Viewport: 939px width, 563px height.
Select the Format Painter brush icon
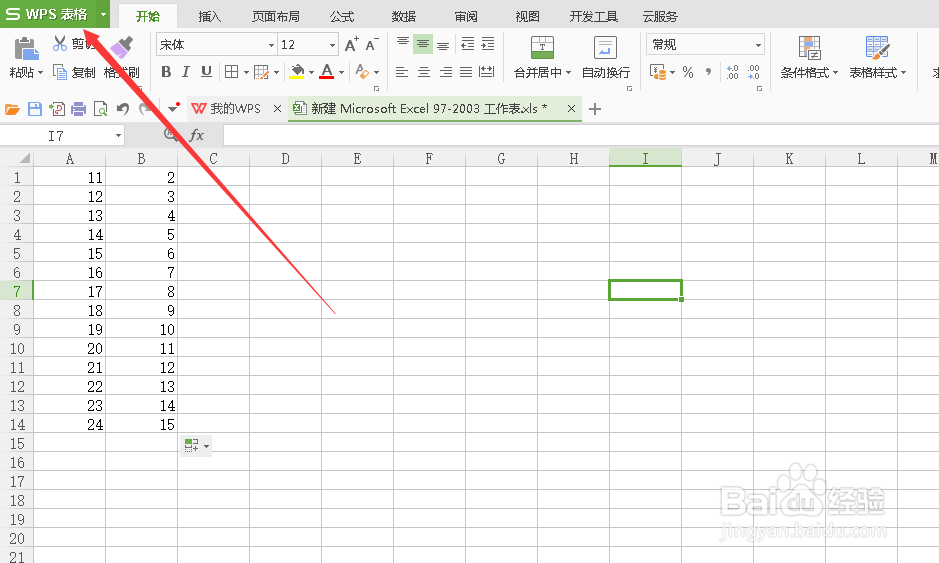[x=122, y=47]
